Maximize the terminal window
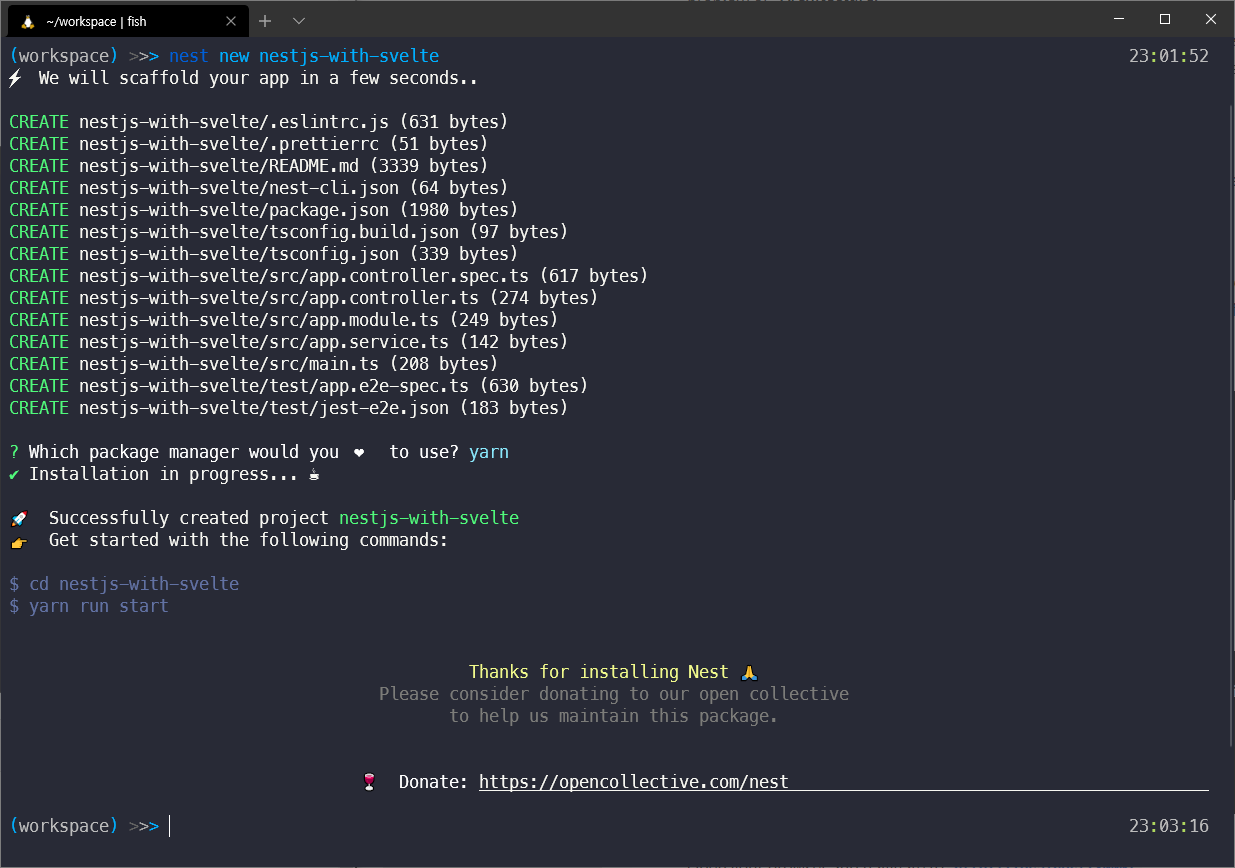 1165,19
